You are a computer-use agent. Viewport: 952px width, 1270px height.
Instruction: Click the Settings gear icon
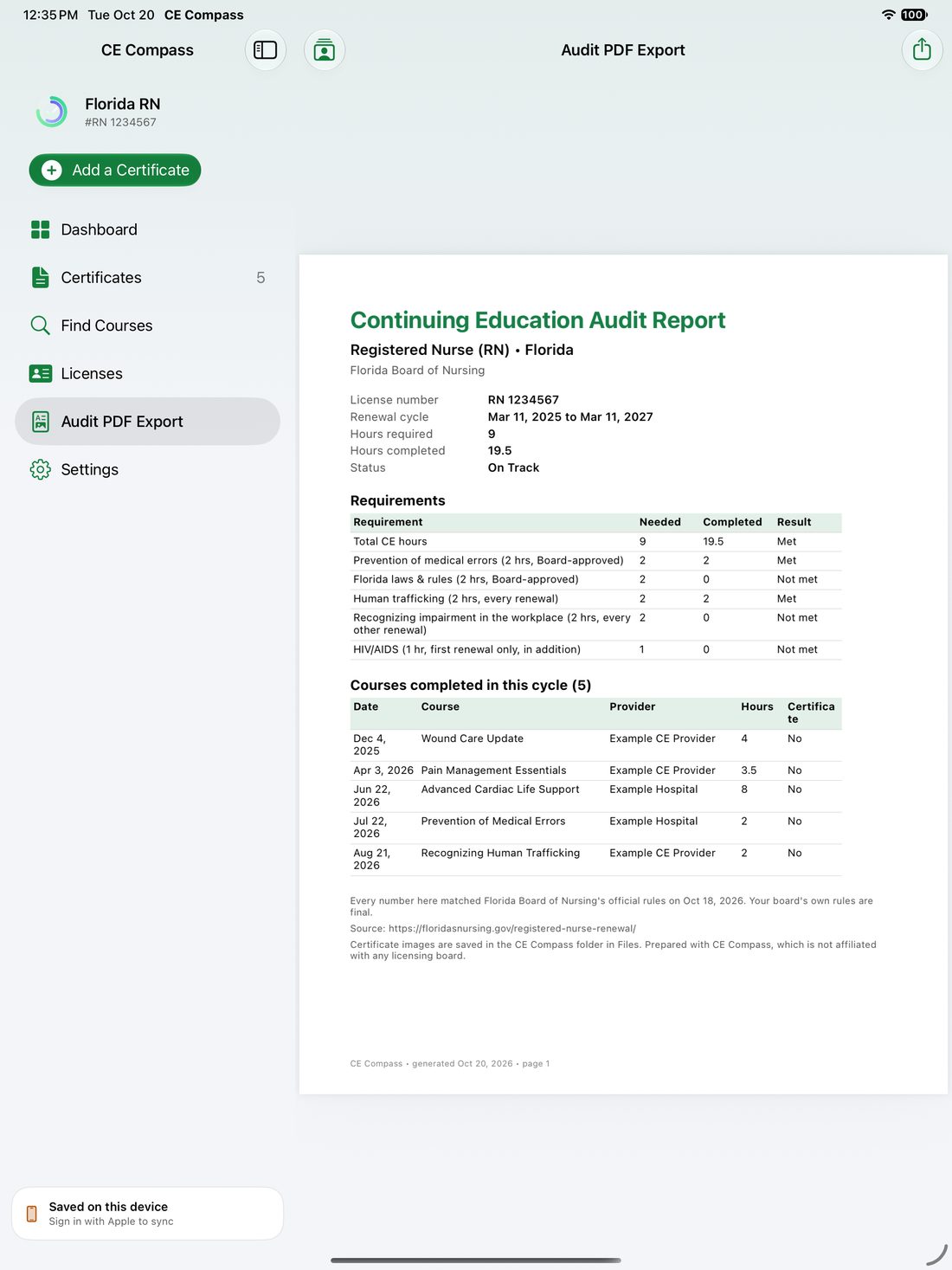point(40,469)
